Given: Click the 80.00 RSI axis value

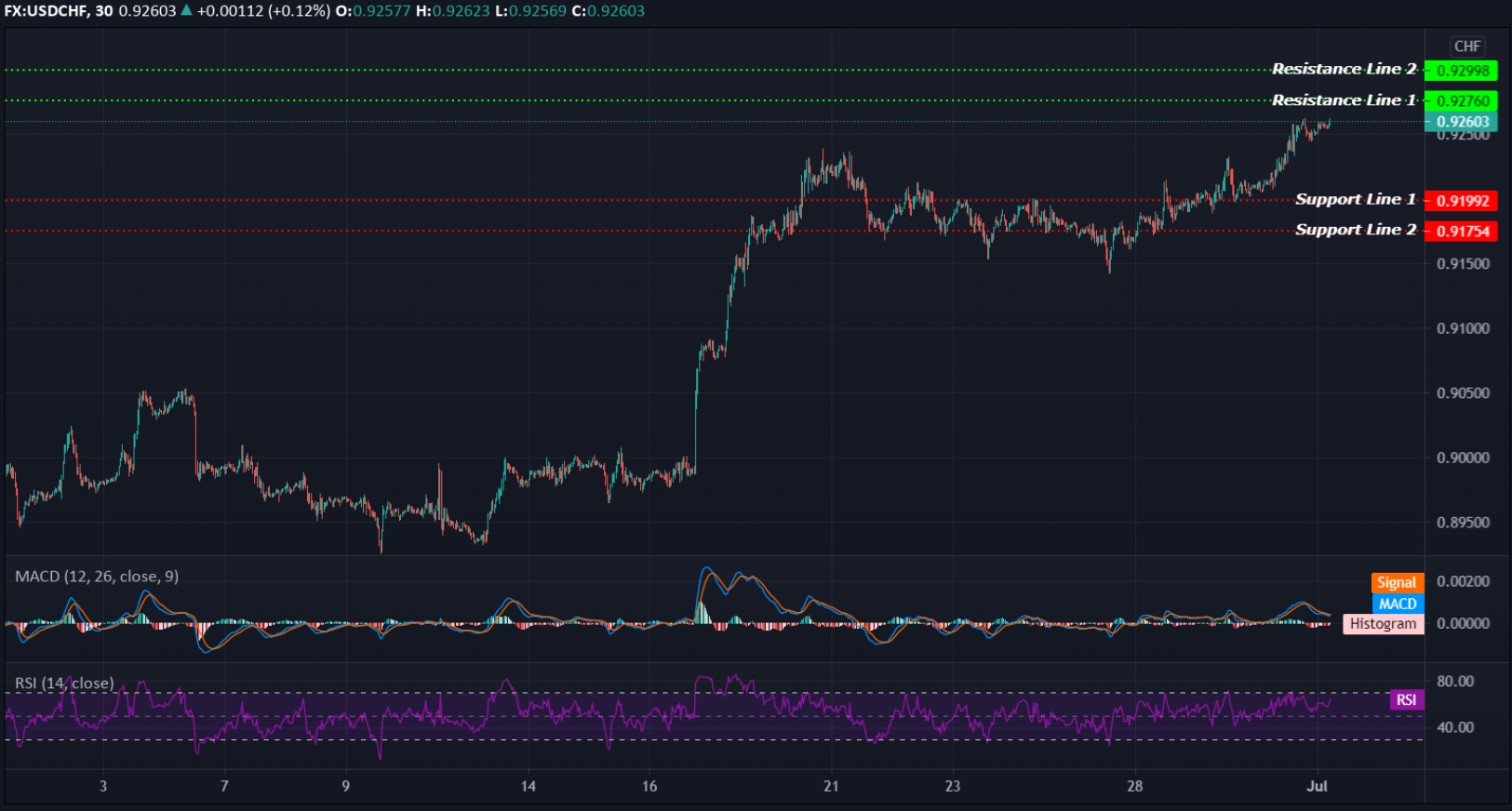Looking at the screenshot, I should (x=1455, y=682).
